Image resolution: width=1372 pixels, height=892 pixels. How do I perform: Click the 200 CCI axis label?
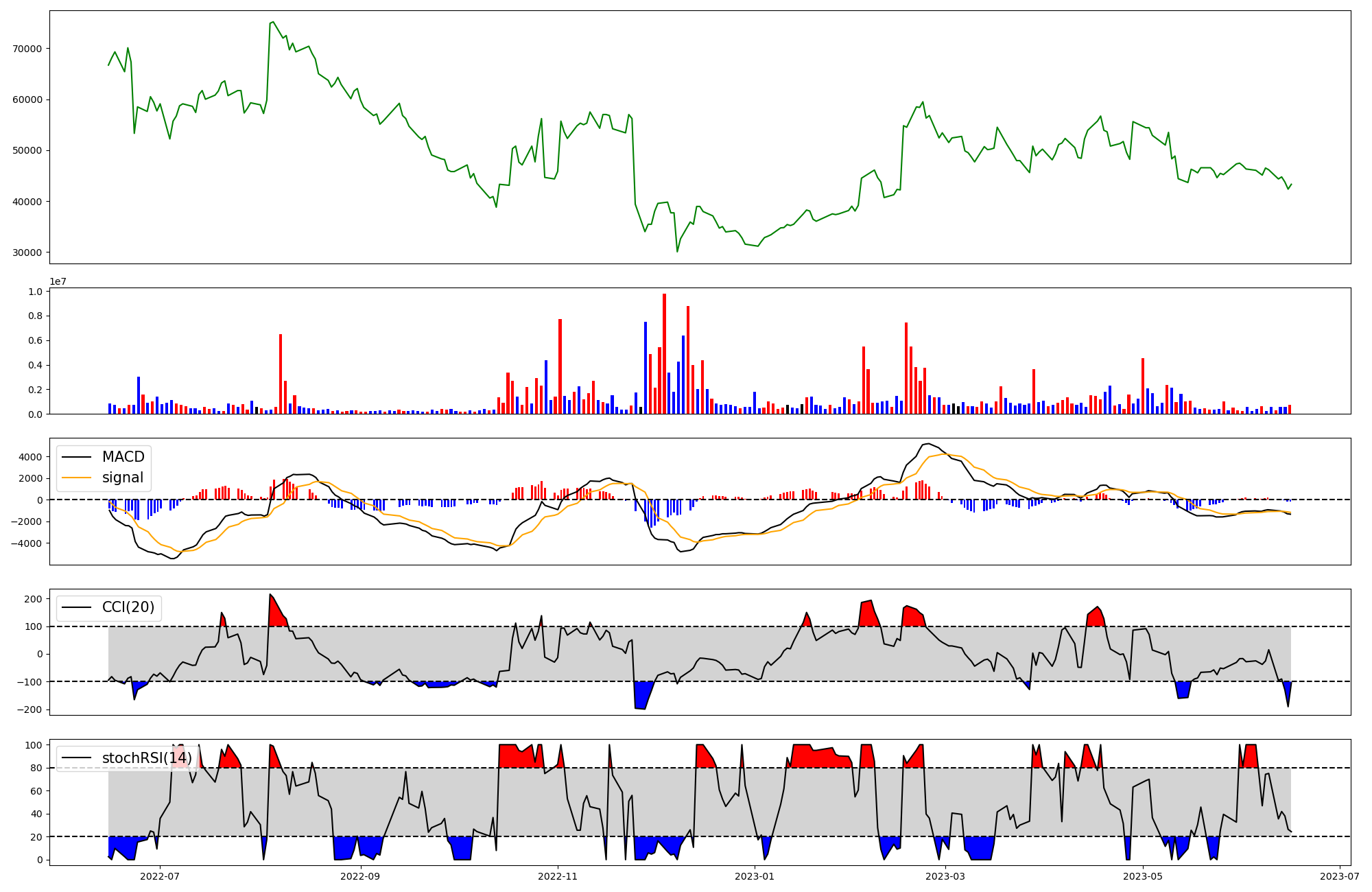point(34,599)
